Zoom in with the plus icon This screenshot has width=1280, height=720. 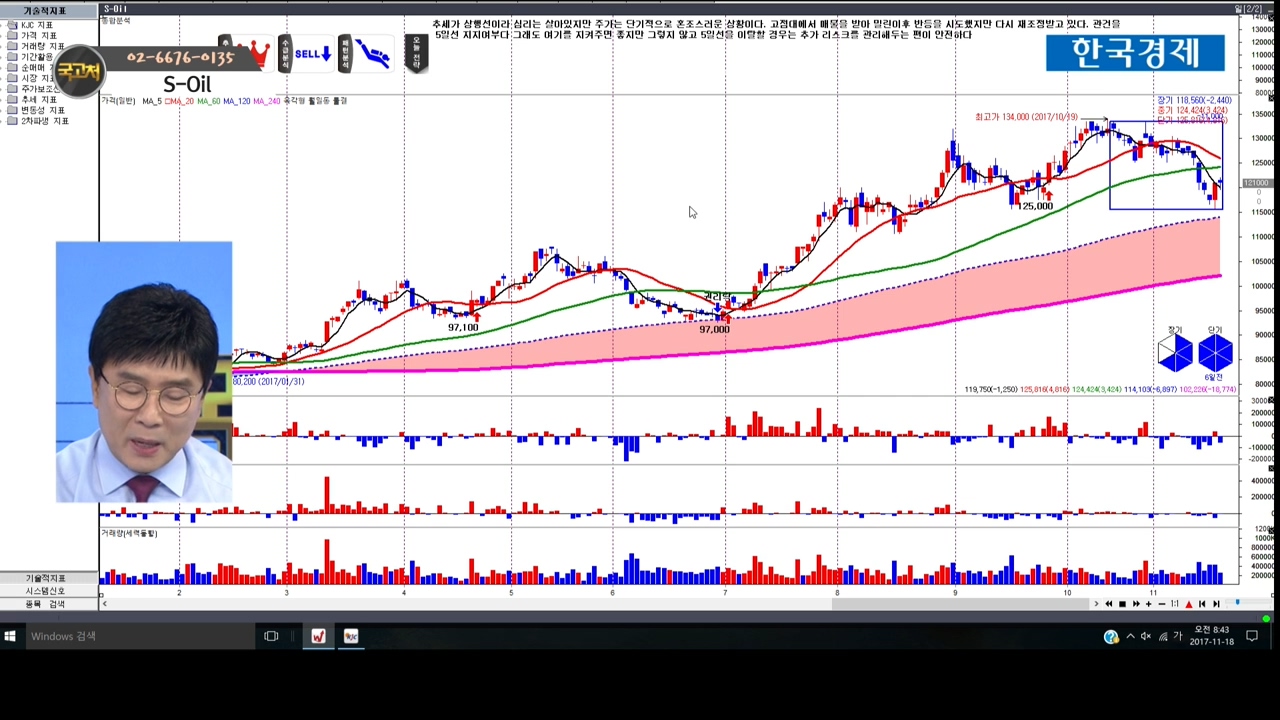coord(1148,604)
